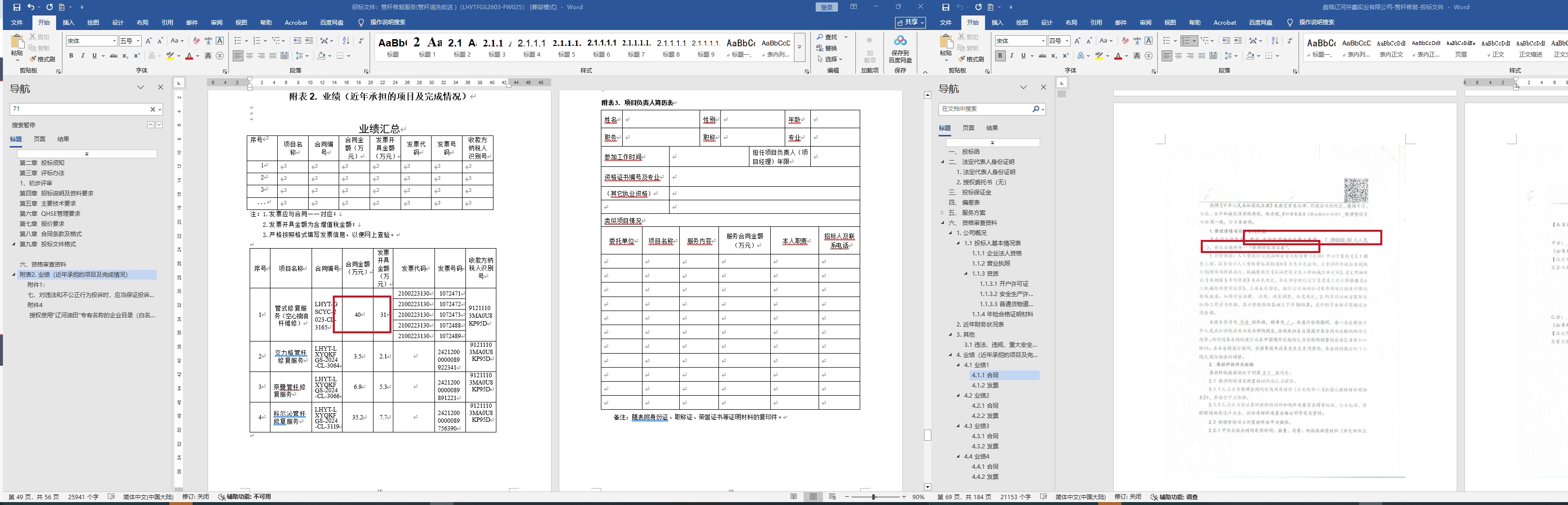Click Save to Baidu Netdisk icon
Image resolution: width=1568 pixels, height=505 pixels.
click(900, 49)
